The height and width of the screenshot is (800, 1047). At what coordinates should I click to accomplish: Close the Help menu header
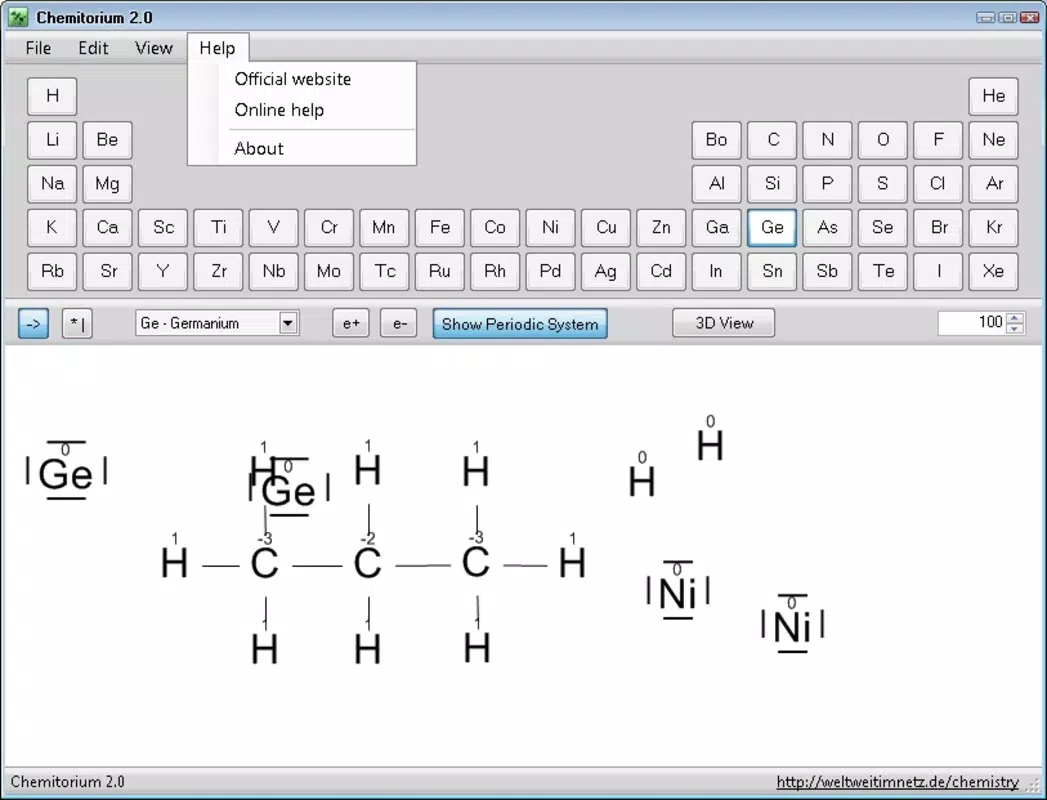(x=218, y=48)
